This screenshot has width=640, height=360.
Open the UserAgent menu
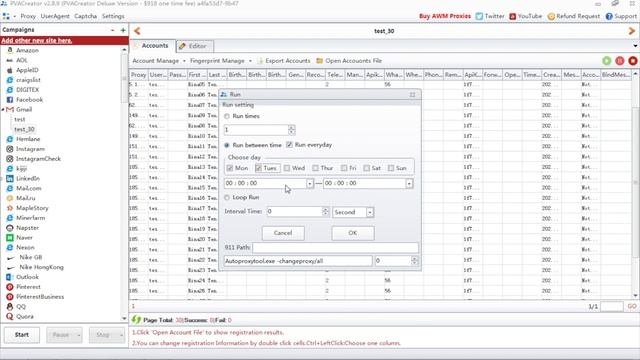tap(55, 16)
